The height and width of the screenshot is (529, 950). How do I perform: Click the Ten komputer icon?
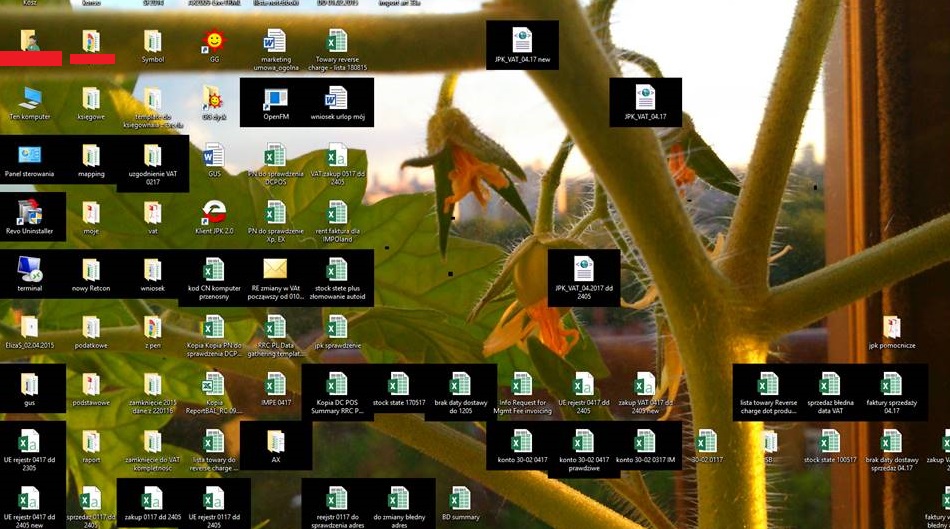click(29, 99)
